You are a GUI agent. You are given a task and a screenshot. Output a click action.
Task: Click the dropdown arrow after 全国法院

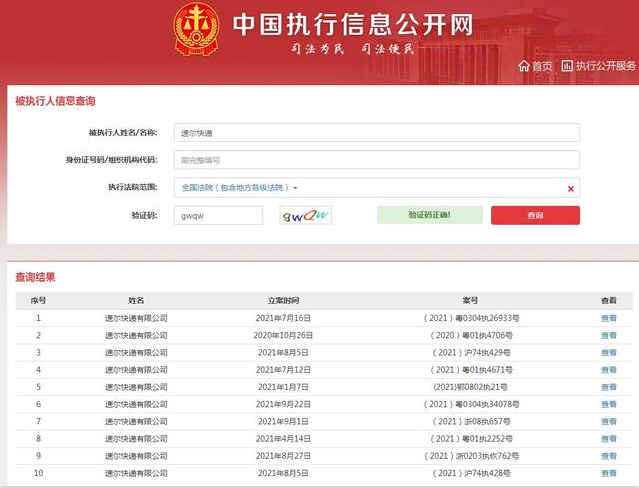pos(295,188)
